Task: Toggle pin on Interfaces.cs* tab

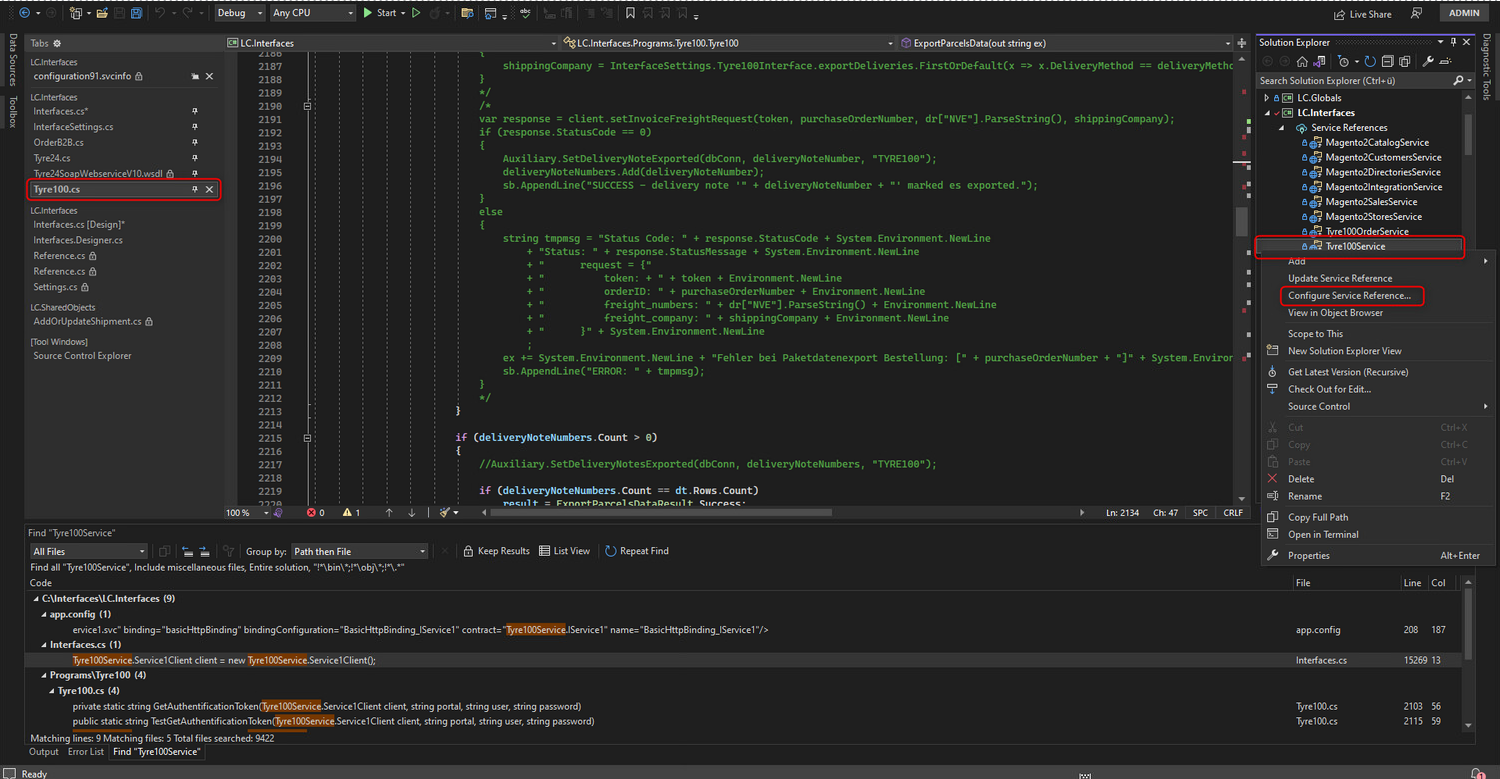Action: coord(195,112)
